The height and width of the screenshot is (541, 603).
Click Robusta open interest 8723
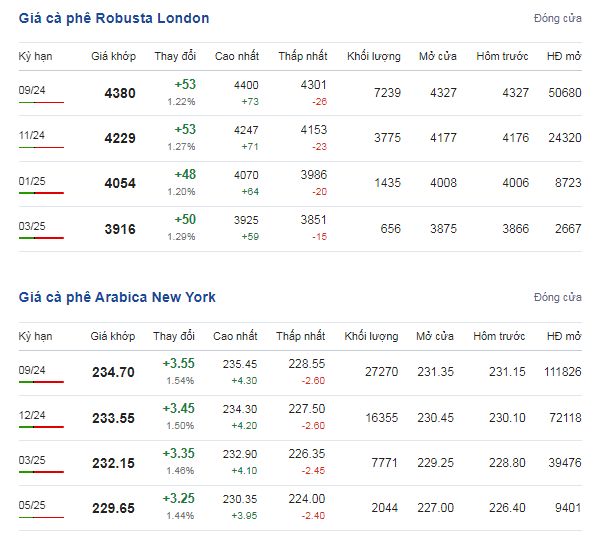pos(568,183)
